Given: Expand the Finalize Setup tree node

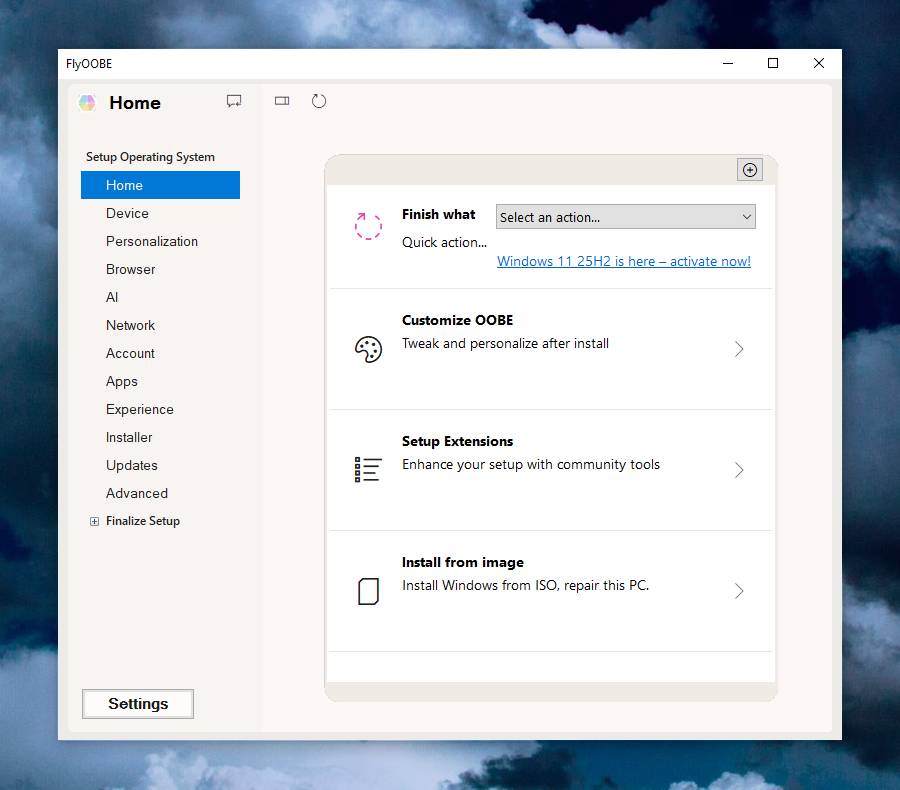Looking at the screenshot, I should click(x=95, y=521).
